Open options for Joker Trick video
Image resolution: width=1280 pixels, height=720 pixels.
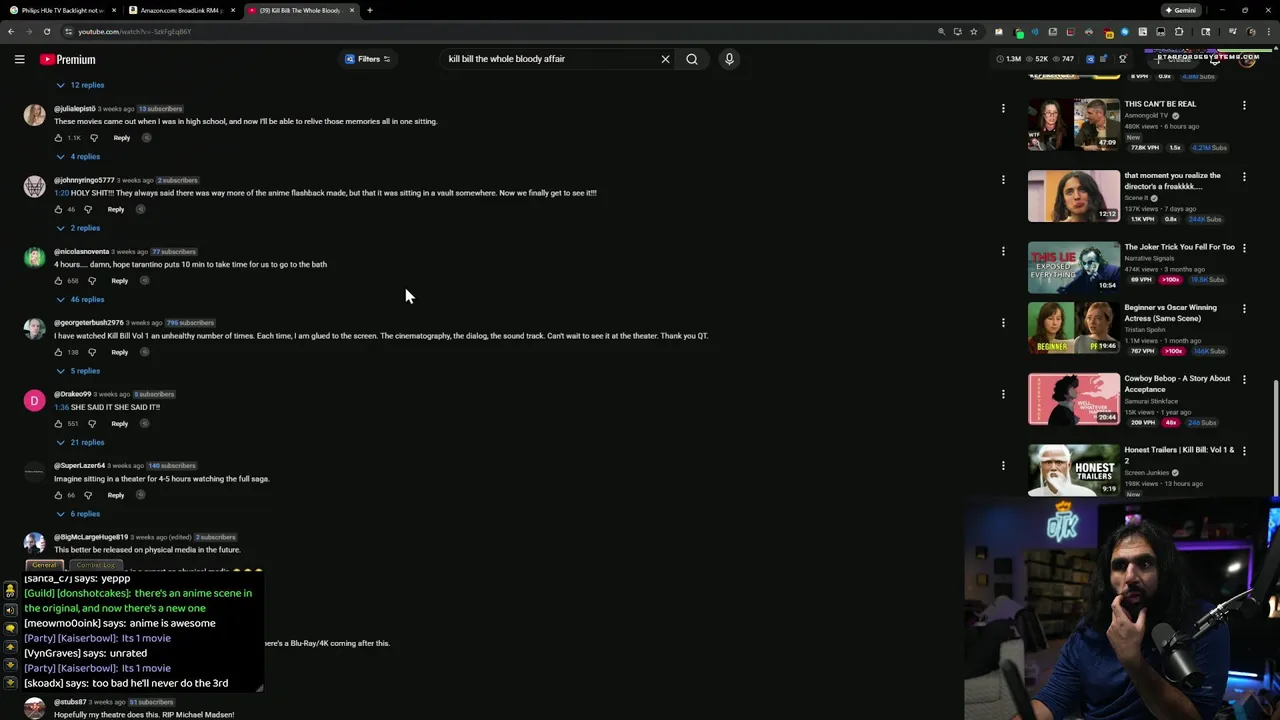[x=1244, y=248]
